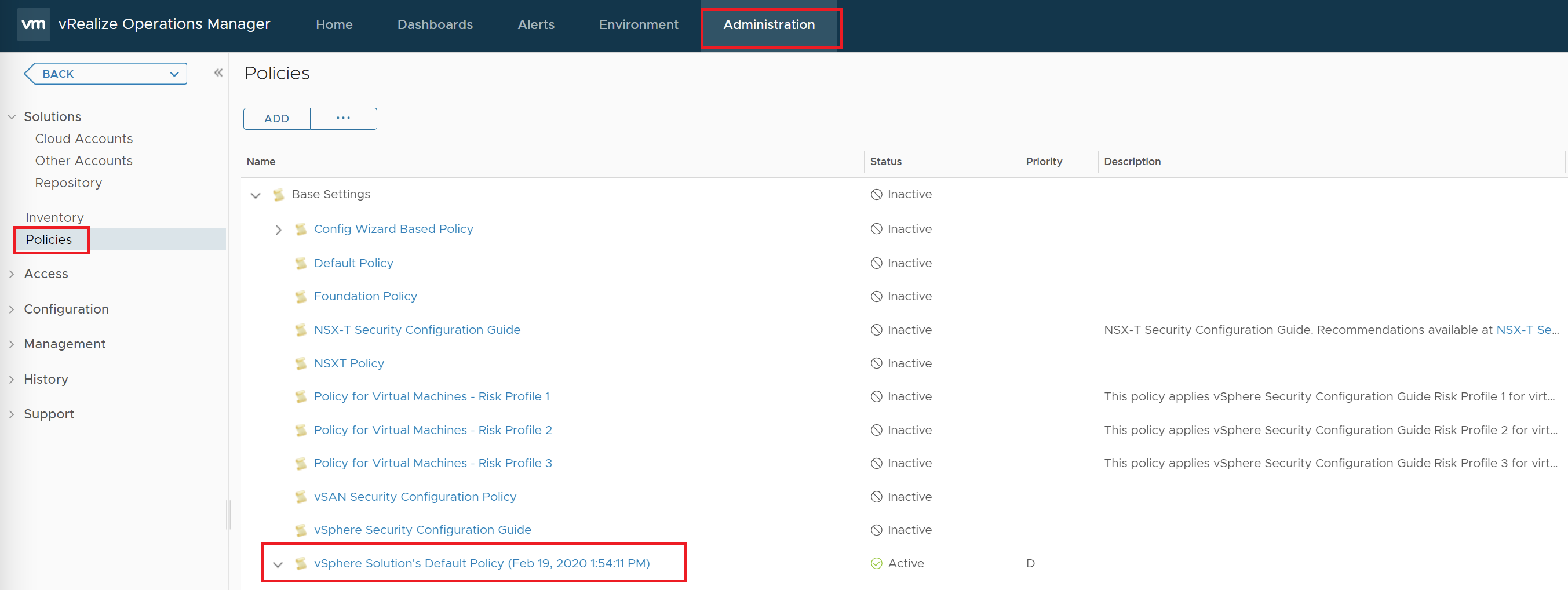Click the ADD policy button
The width and height of the screenshot is (1568, 590).
click(277, 119)
